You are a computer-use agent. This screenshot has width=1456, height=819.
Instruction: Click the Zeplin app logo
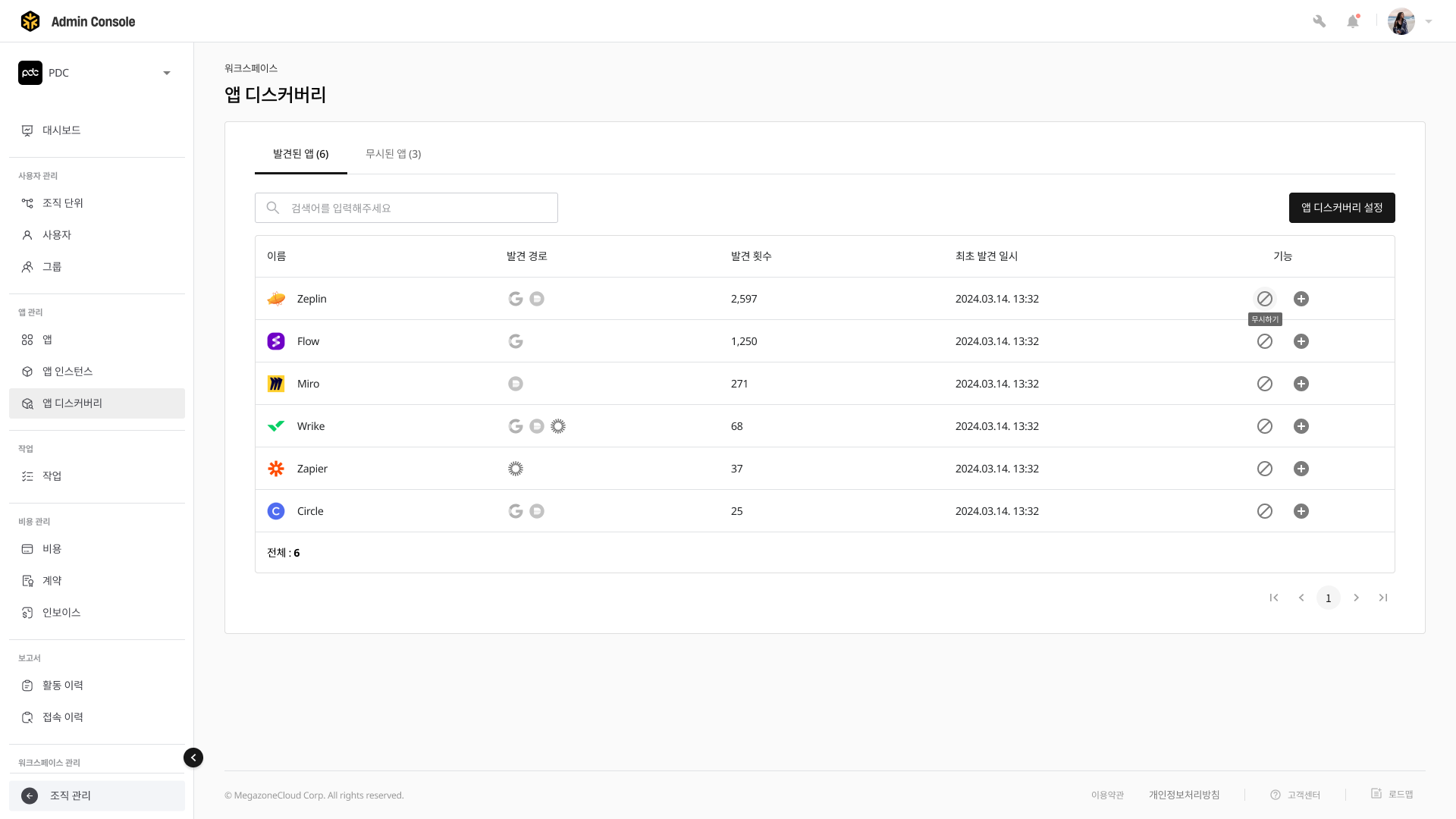[276, 299]
